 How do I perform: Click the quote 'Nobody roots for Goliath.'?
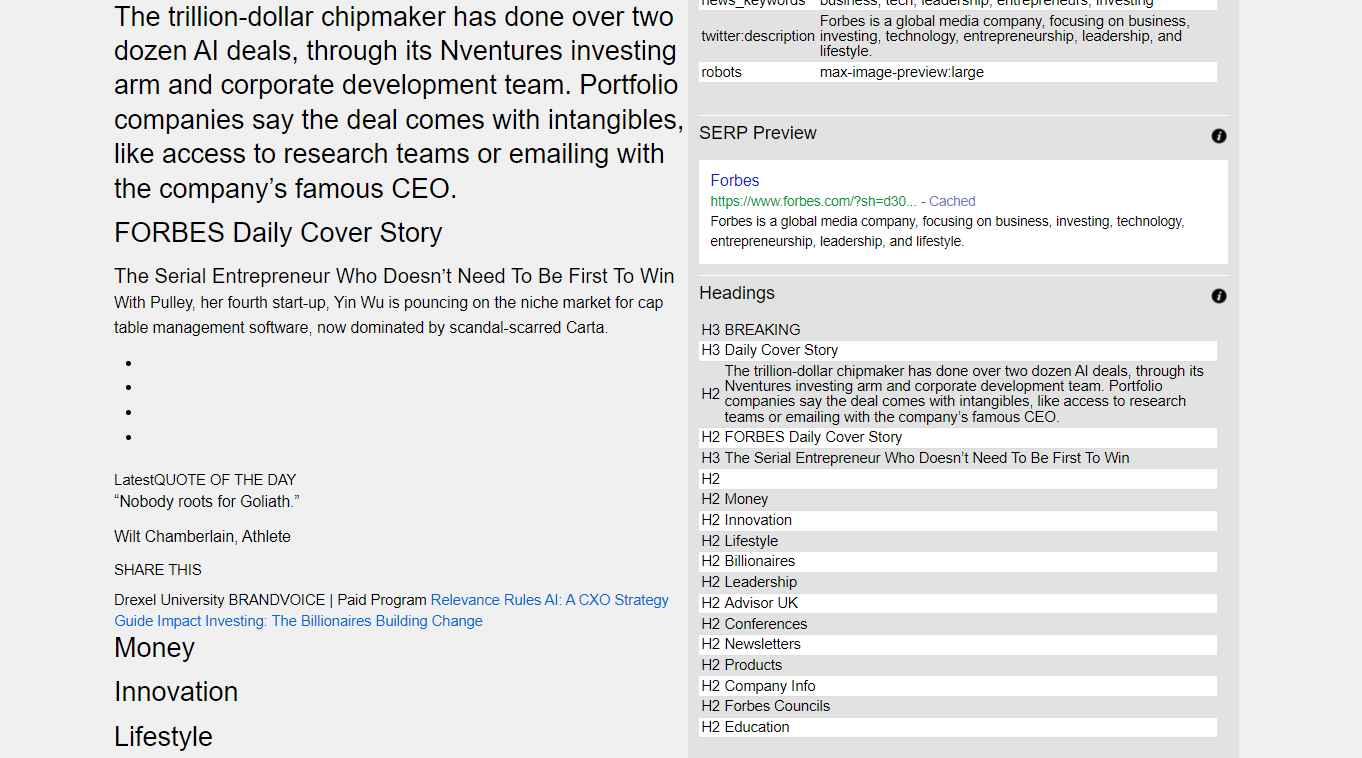click(x=207, y=502)
